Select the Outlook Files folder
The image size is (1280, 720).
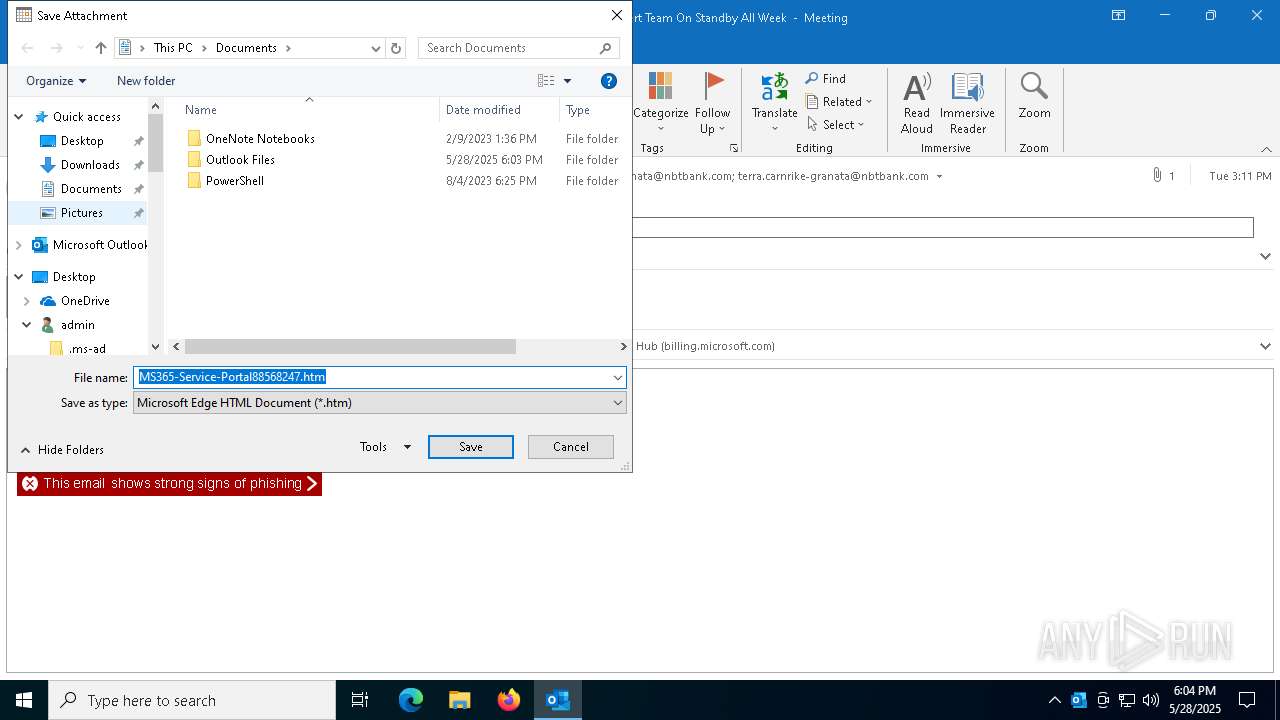(x=240, y=160)
